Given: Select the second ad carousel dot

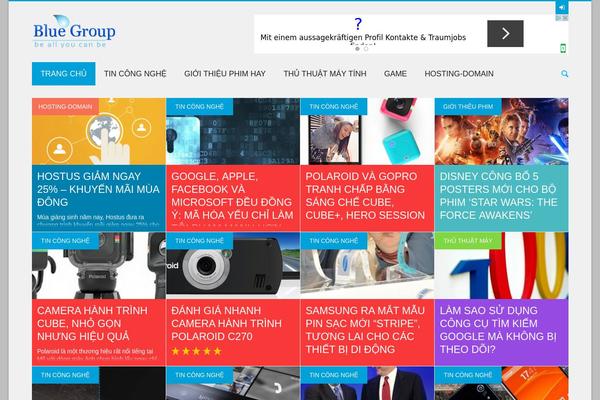Looking at the screenshot, I should click(x=366, y=49).
